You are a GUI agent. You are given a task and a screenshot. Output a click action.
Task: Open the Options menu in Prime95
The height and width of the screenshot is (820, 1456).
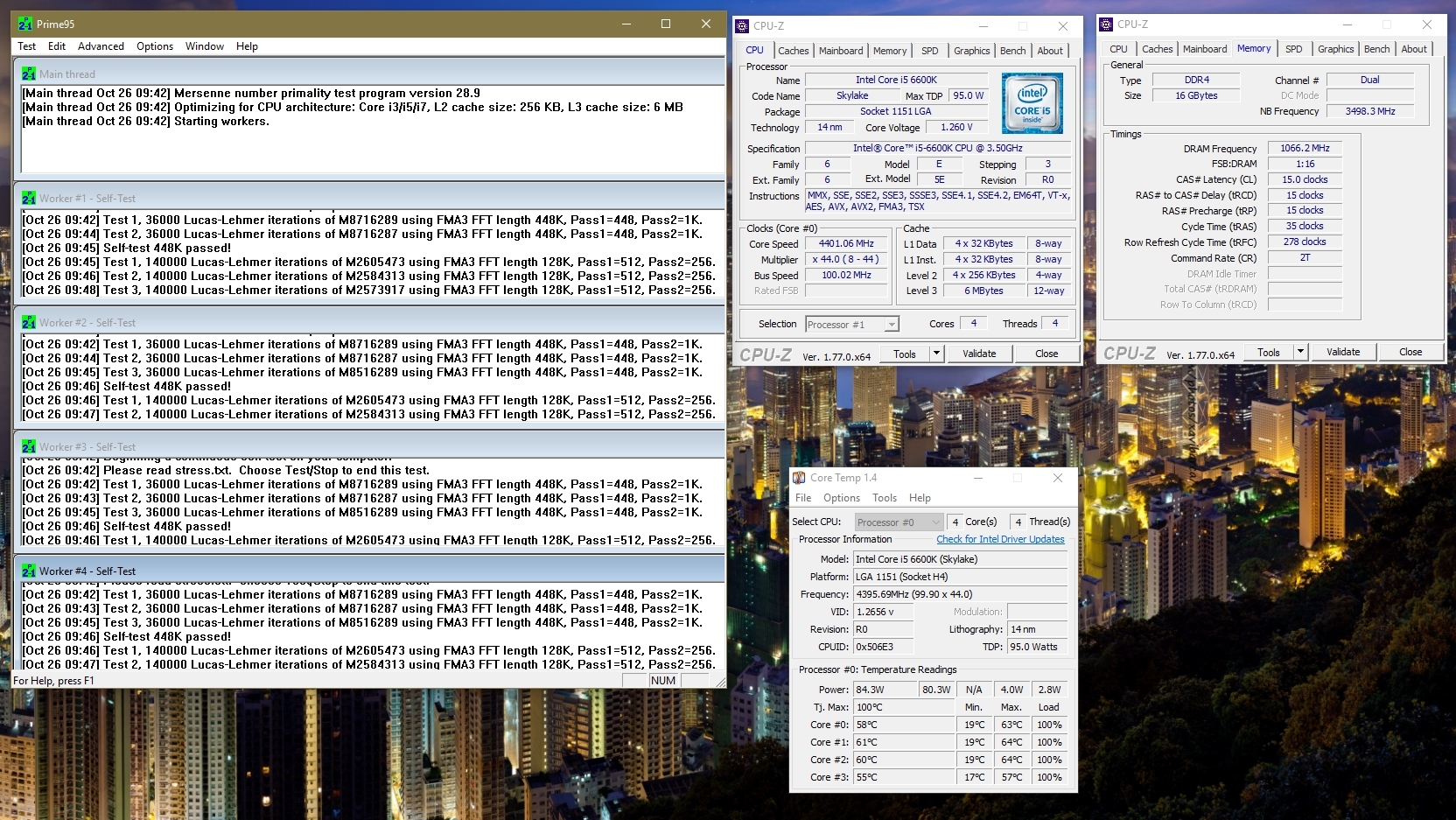click(x=155, y=46)
